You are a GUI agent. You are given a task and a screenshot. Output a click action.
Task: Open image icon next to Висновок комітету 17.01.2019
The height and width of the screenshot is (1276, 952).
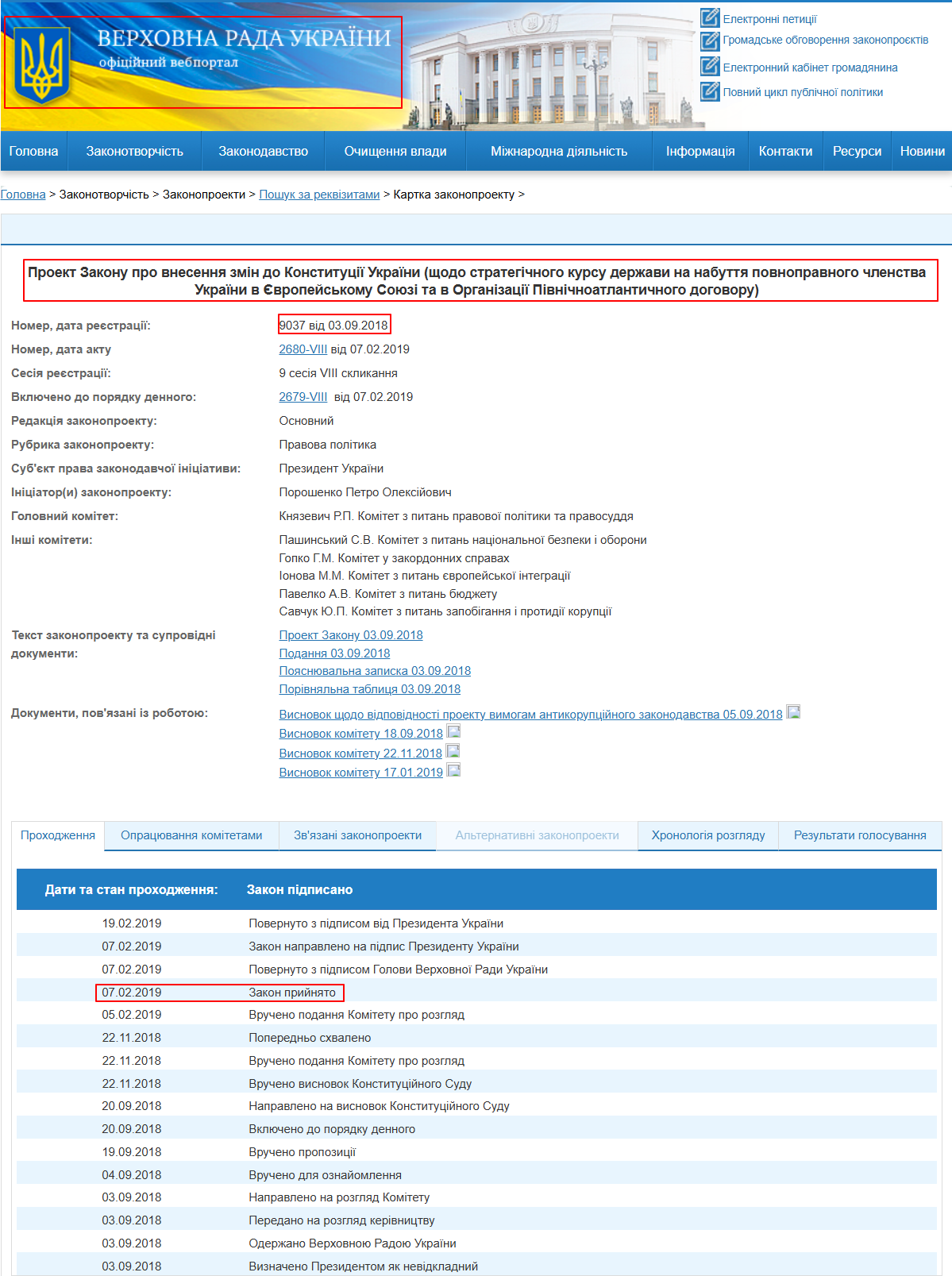click(453, 770)
